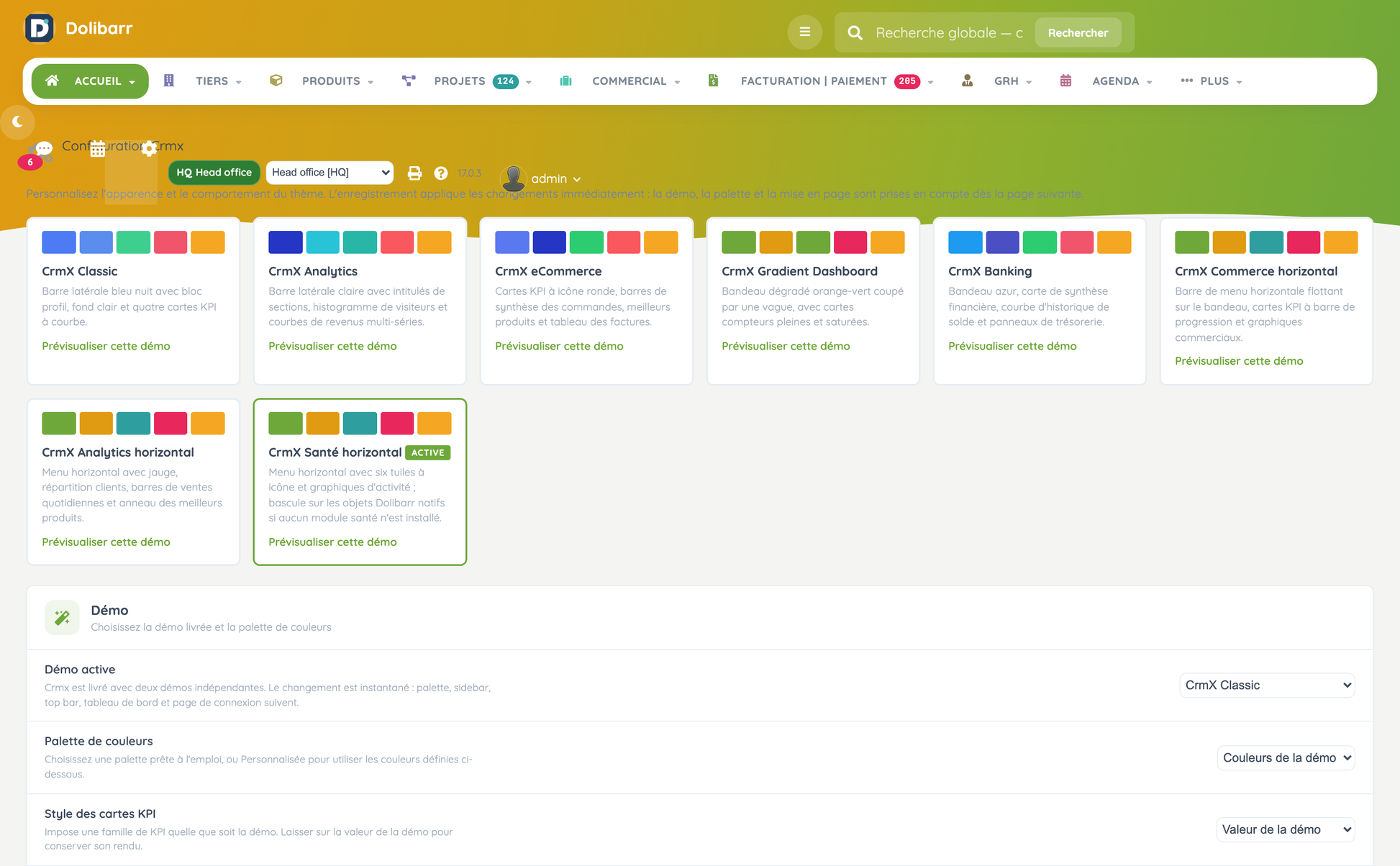
Task: Click the gear settings icon near title
Action: coord(149,148)
